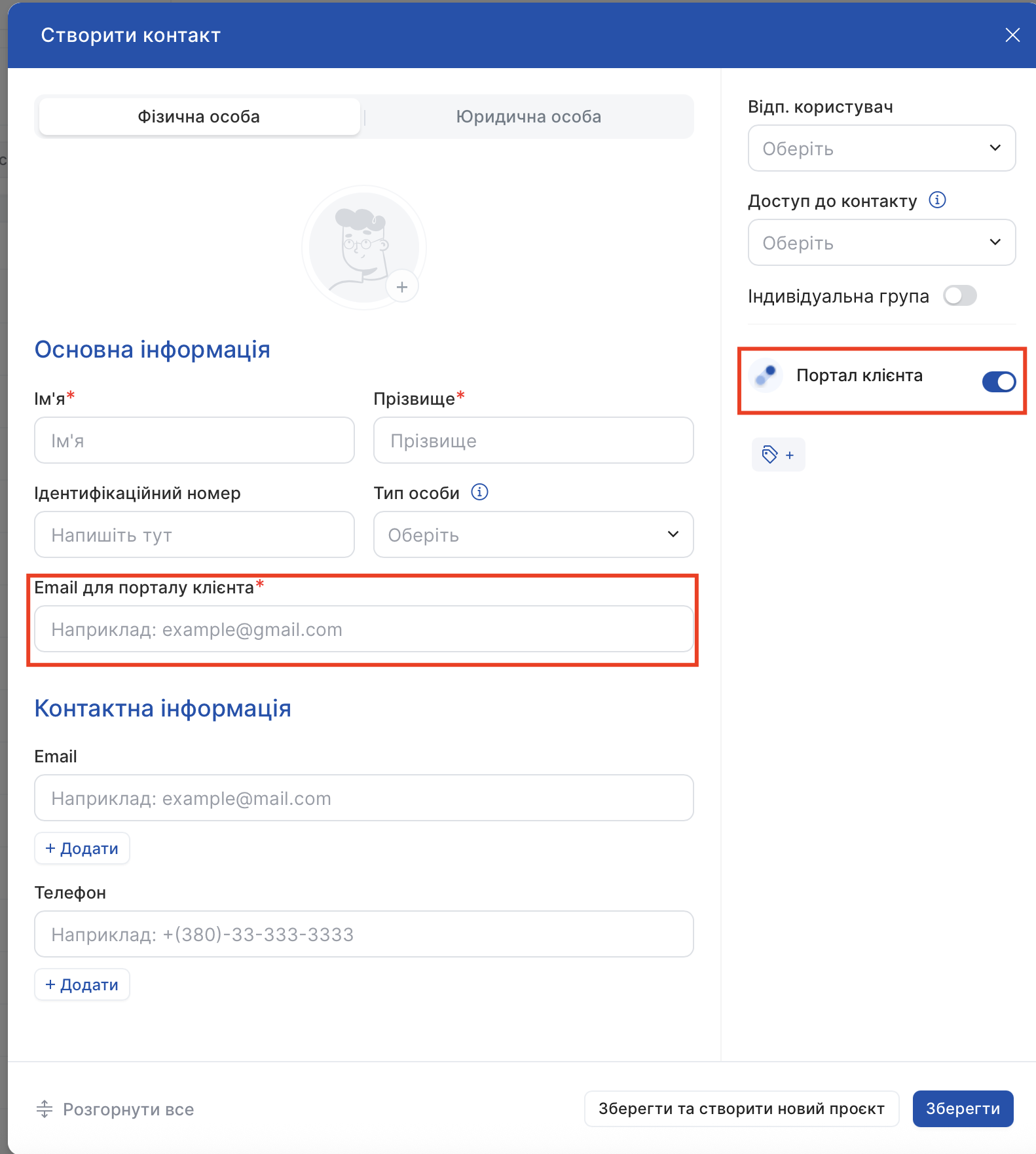1036x1154 pixels.
Task: Focus the Прізвище input field
Action: (x=533, y=440)
